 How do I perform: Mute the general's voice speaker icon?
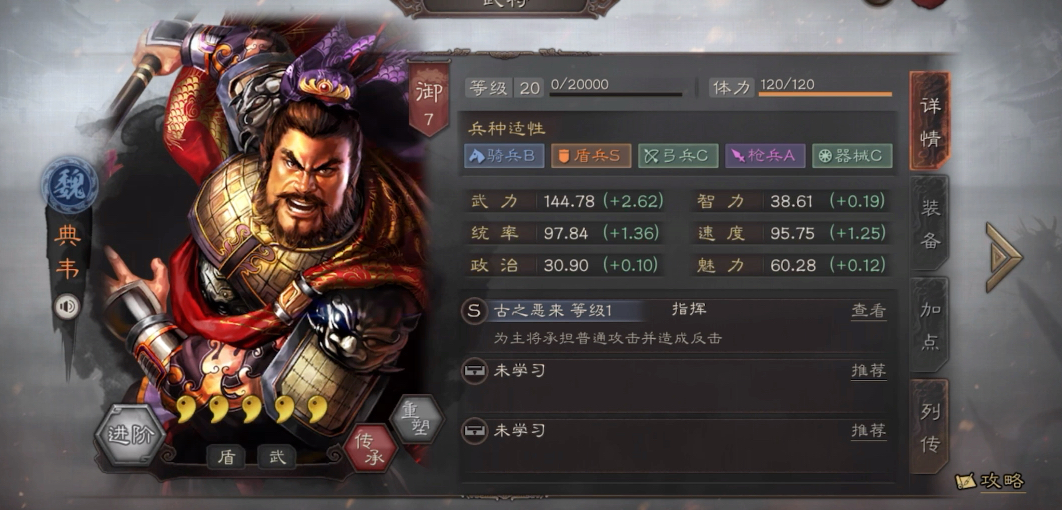point(67,307)
